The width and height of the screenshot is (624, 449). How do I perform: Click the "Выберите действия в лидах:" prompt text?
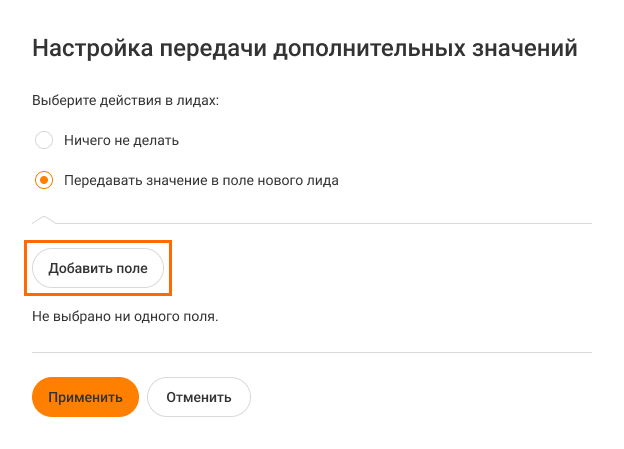(x=125, y=102)
